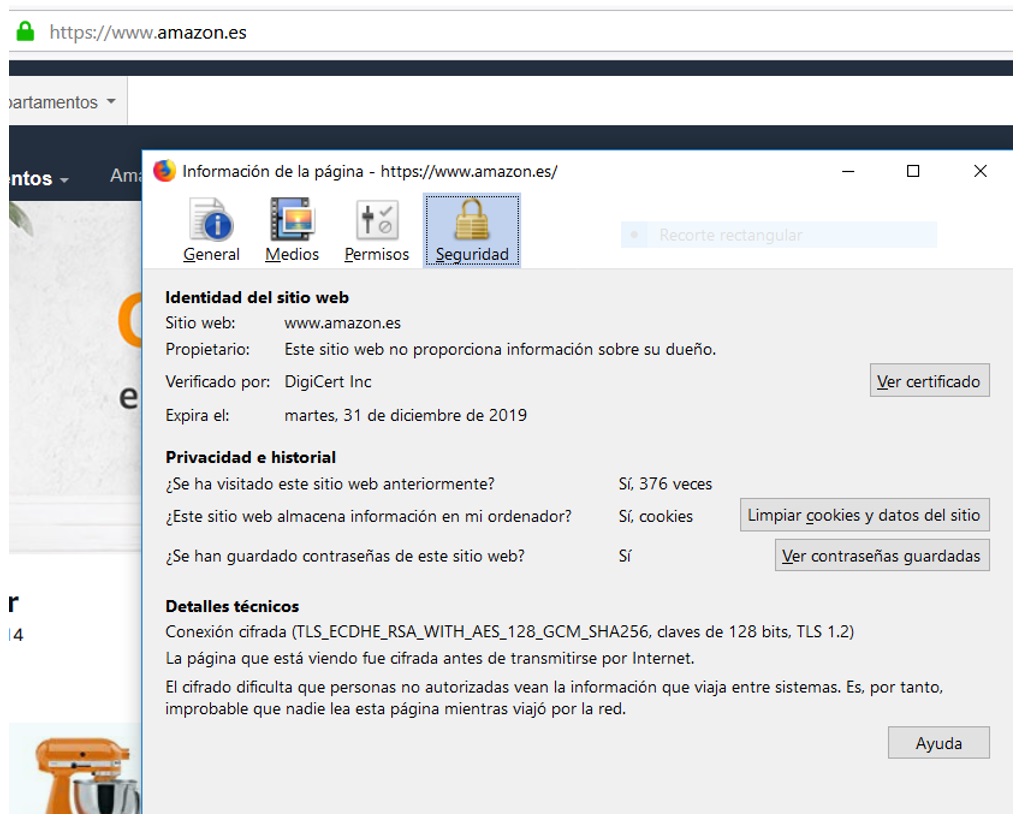1026x826 pixels.
Task: Click 'Identidad del sitio web' heading
Action: point(256,297)
